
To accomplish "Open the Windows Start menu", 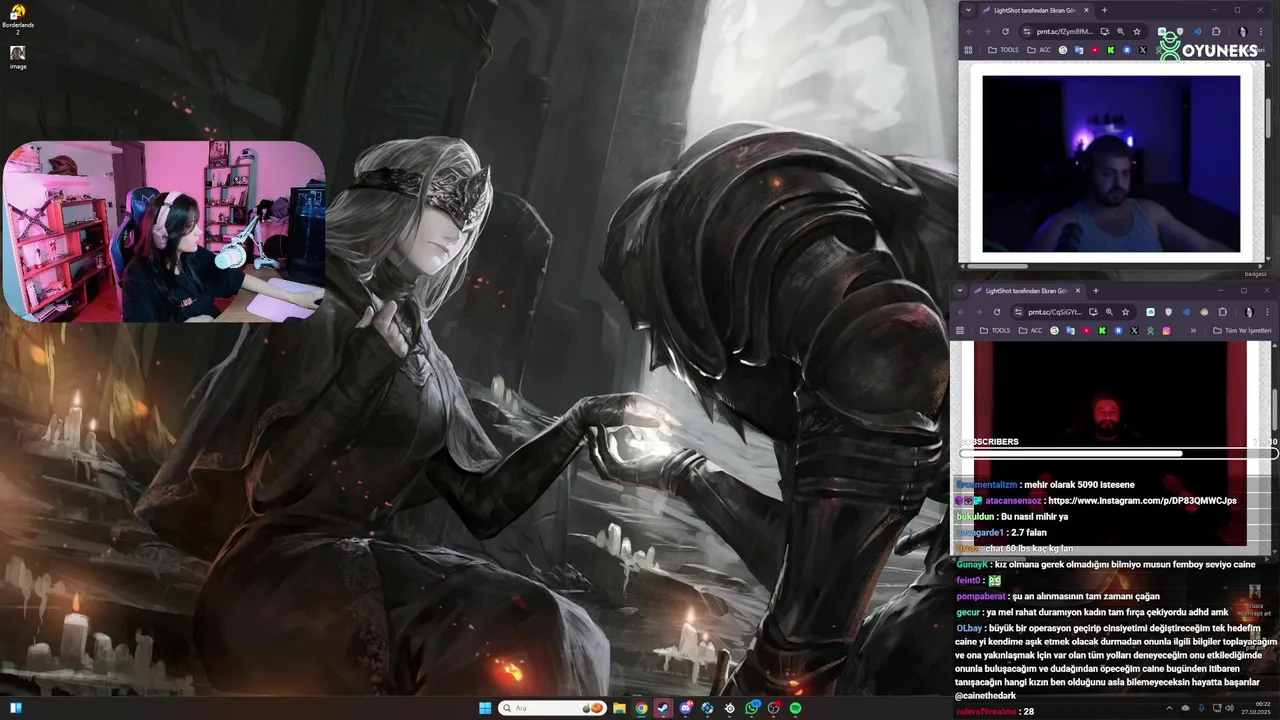I will coord(485,708).
